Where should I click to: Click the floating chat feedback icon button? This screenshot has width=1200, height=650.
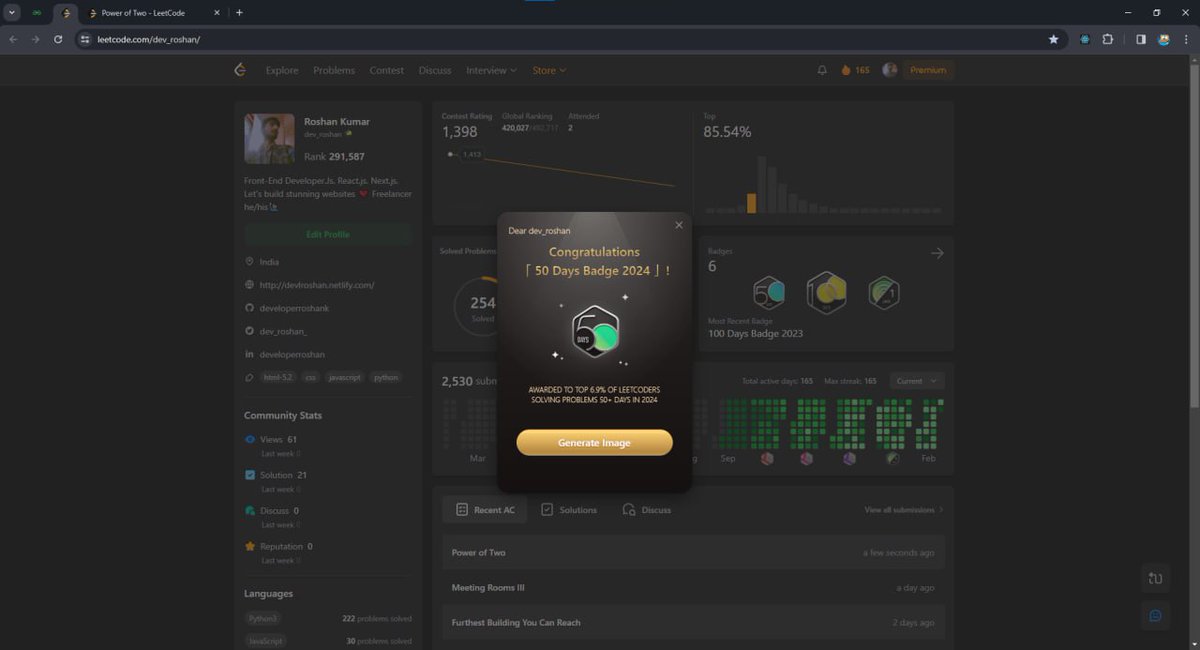1155,615
